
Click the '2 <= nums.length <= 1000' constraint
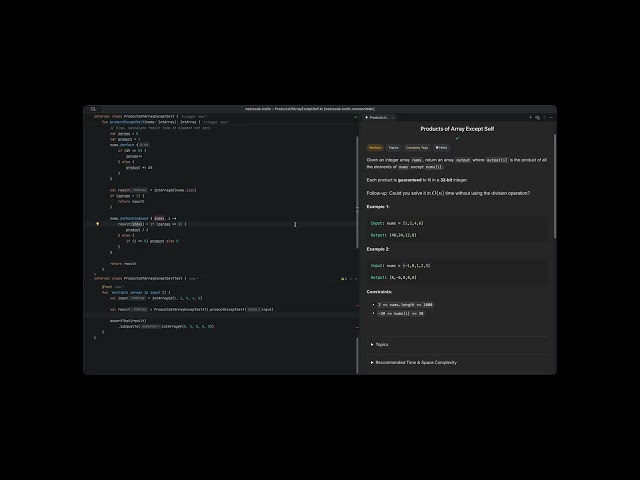(x=405, y=305)
